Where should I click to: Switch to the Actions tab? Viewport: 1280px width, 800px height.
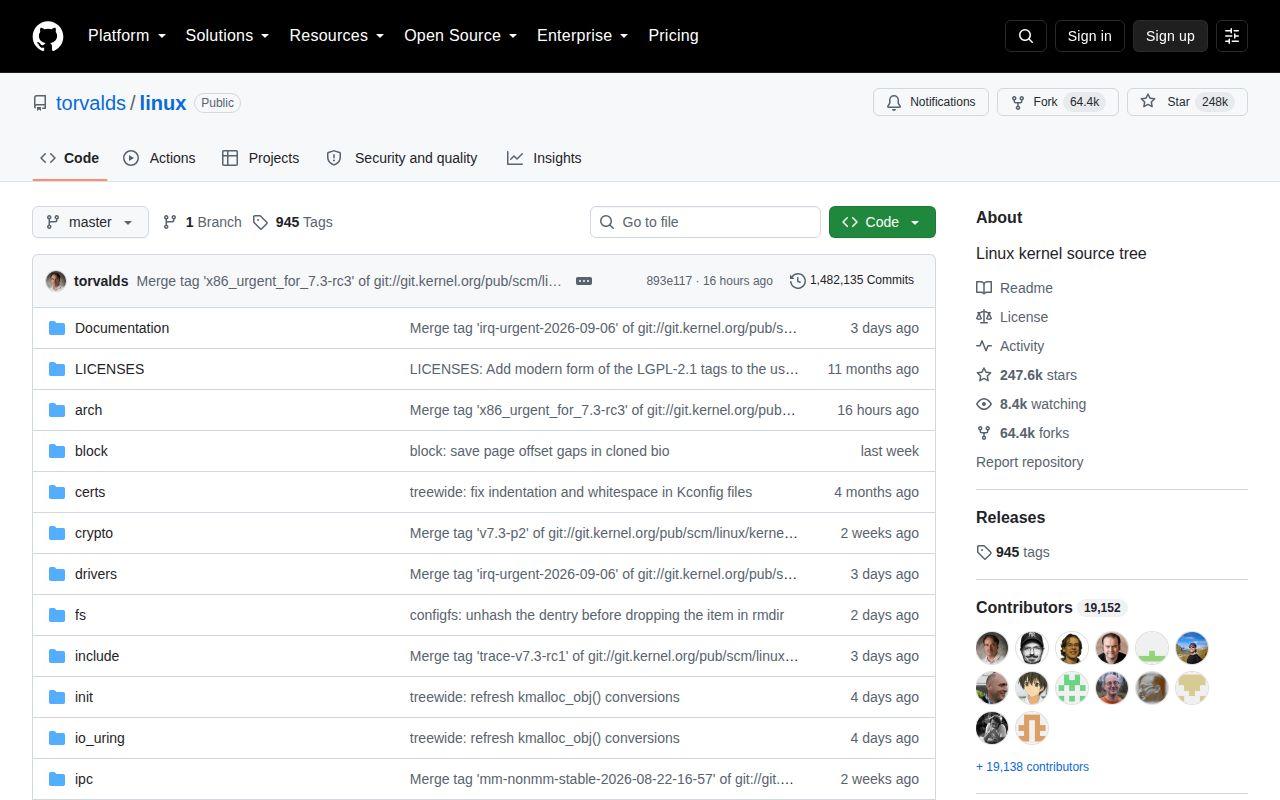159,158
